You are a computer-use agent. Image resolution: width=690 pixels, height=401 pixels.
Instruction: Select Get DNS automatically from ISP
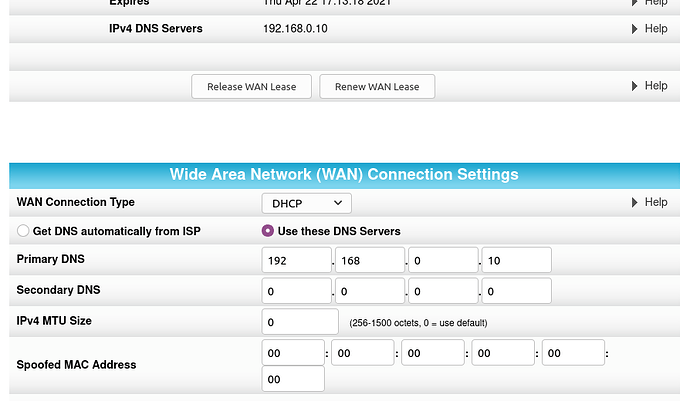(23, 231)
